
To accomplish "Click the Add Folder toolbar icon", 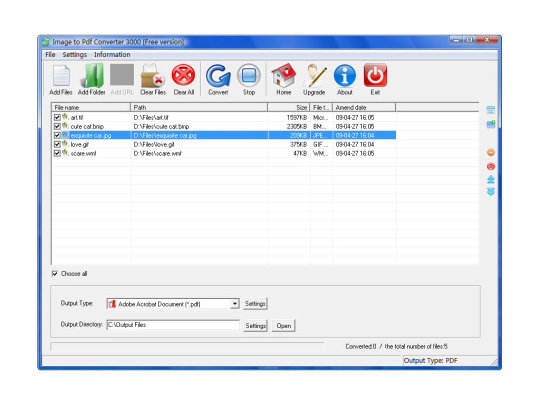I will coord(92,75).
